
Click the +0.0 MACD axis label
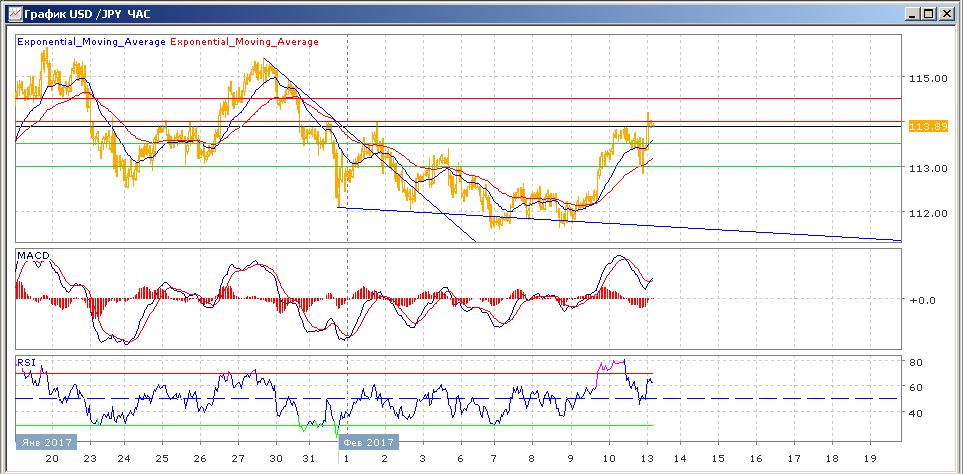[x=922, y=300]
